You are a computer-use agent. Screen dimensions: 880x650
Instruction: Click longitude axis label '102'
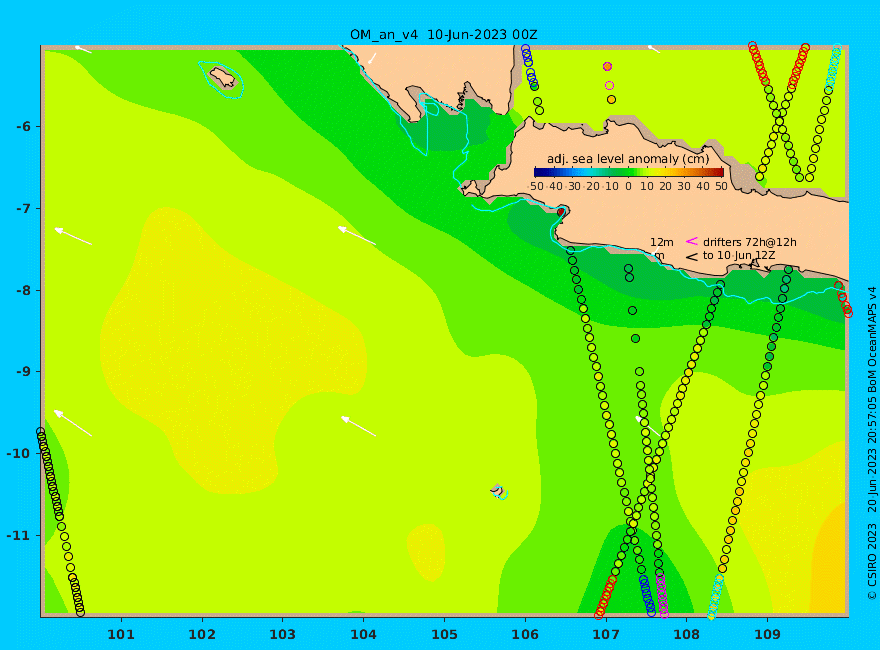point(202,635)
